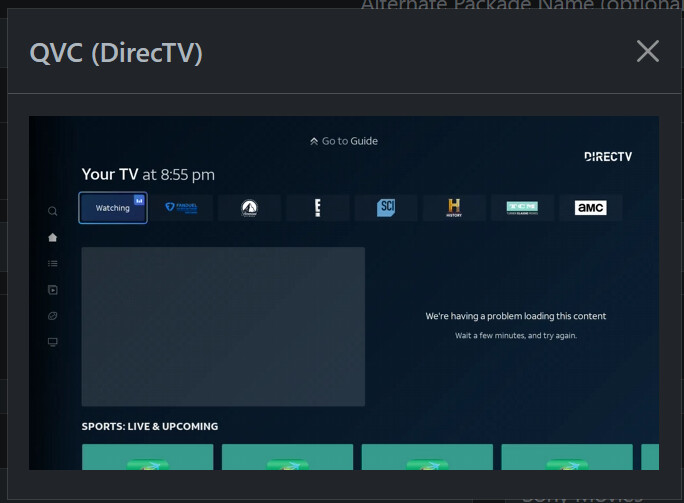Open the recordings play icon in sidebar
This screenshot has width=684, height=503.
(x=53, y=290)
